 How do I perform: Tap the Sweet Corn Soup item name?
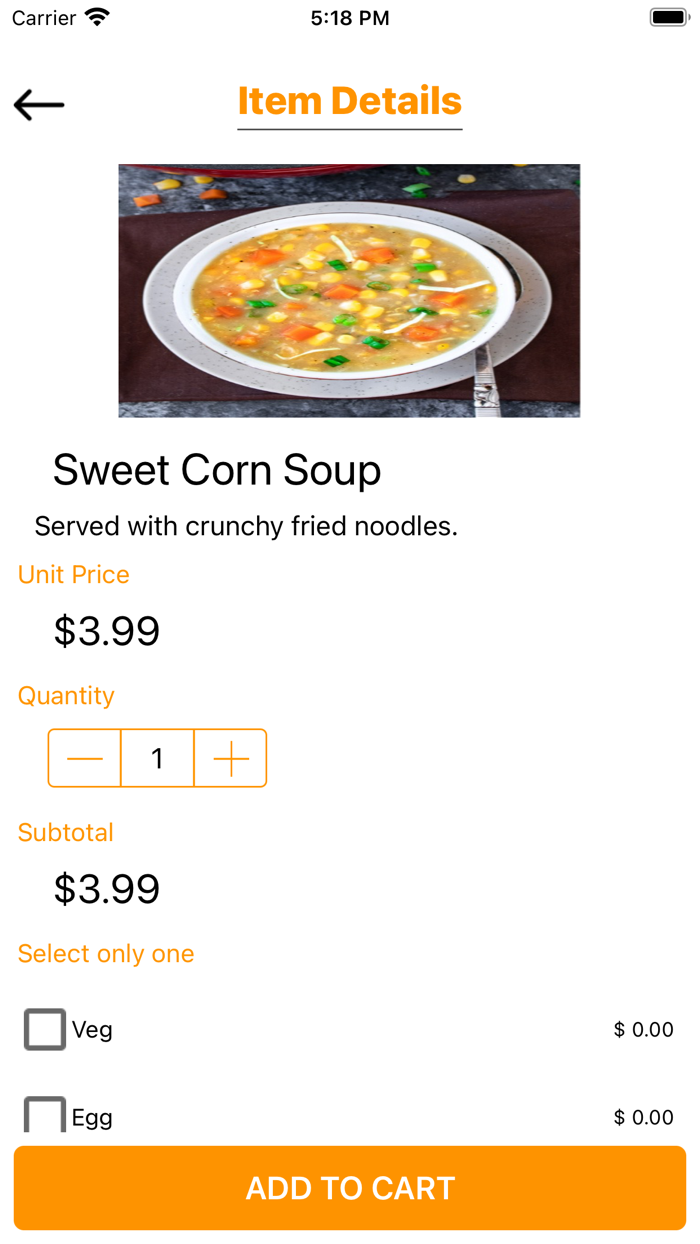pos(217,470)
